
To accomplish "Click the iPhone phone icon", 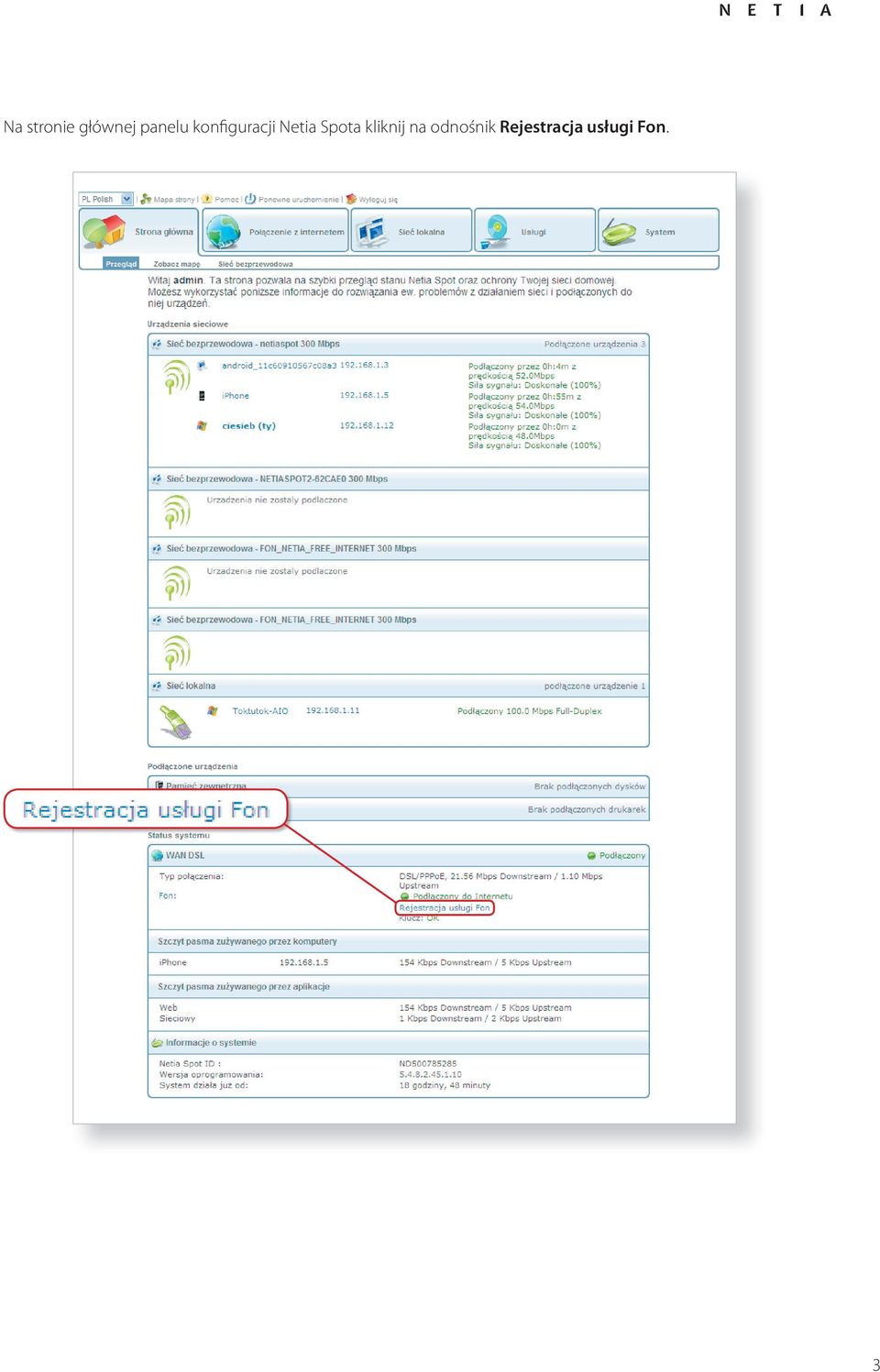I will [x=202, y=396].
